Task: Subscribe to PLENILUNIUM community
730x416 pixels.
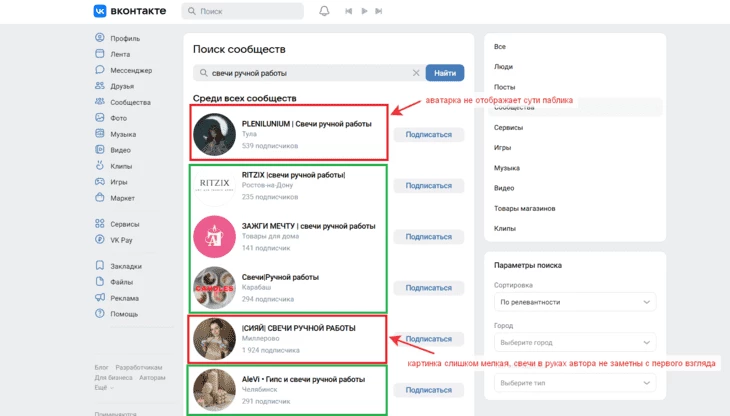Action: [x=428, y=134]
